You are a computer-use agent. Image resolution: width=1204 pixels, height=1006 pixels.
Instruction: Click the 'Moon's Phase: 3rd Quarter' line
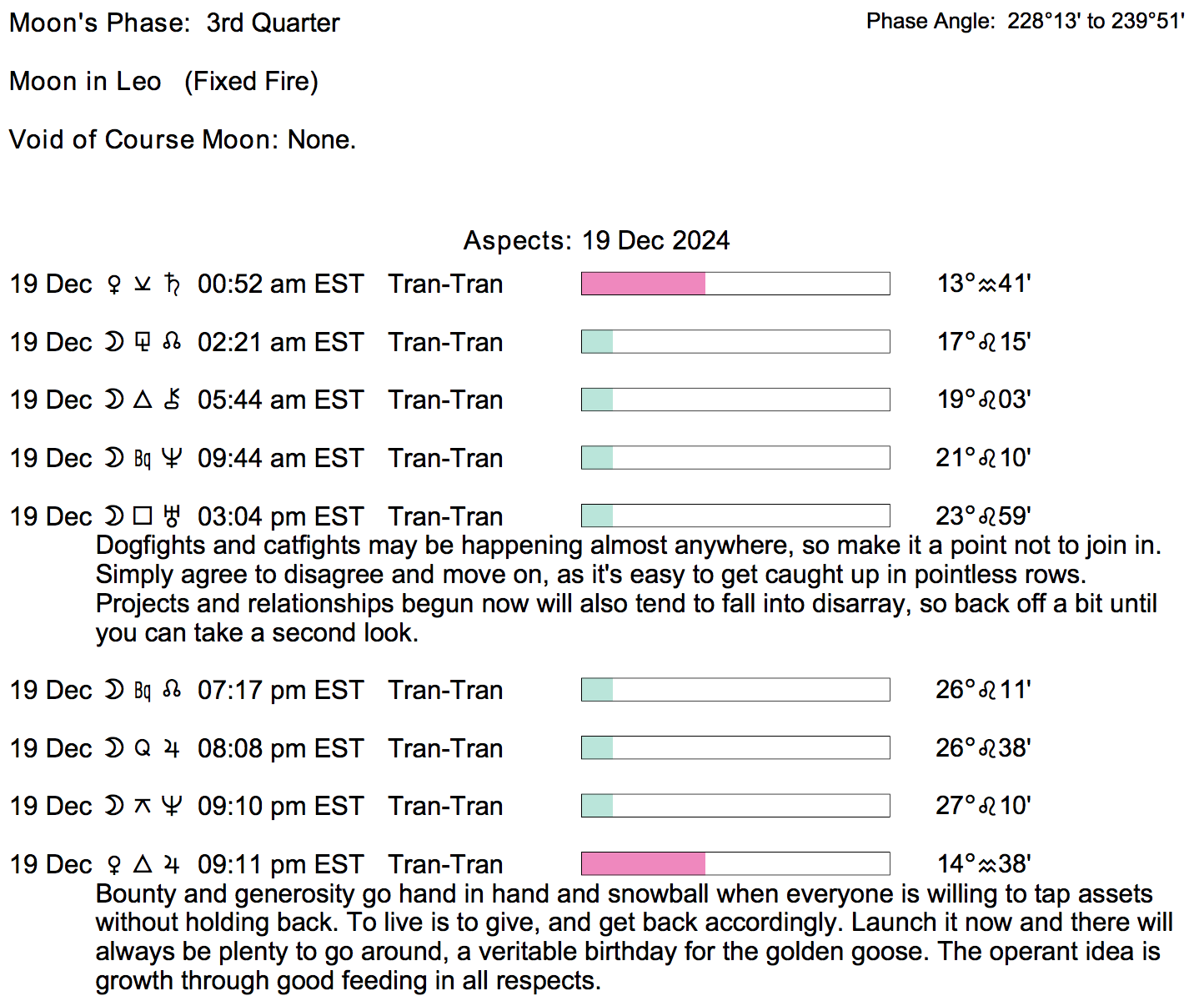[x=174, y=23]
